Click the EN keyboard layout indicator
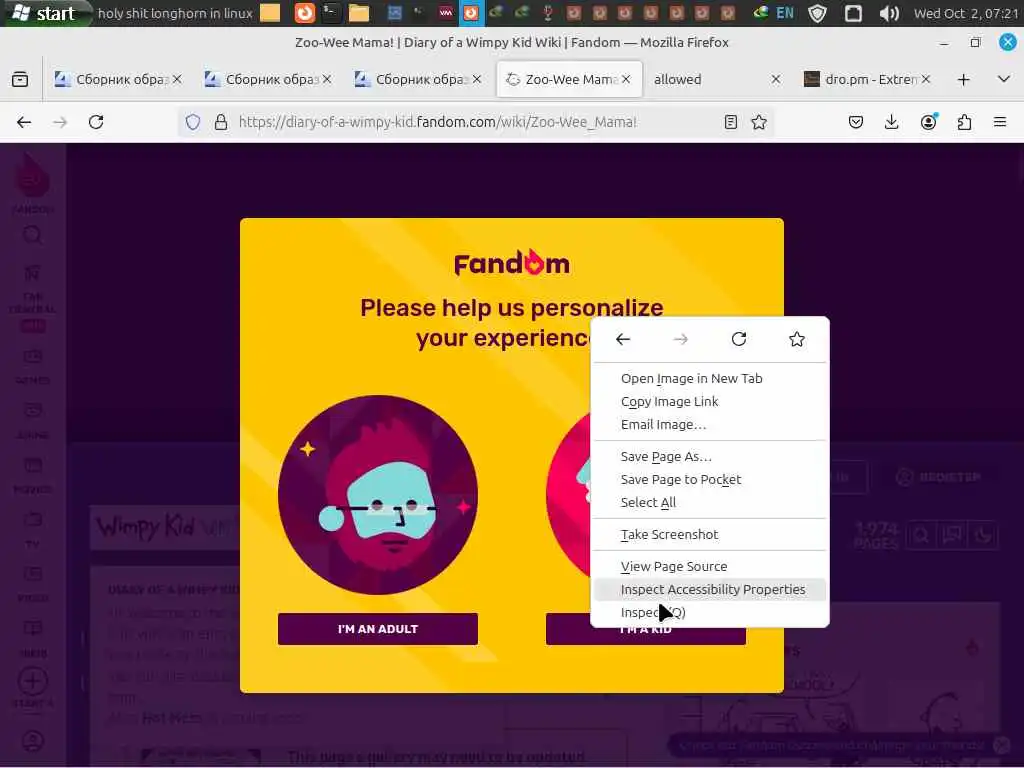This screenshot has width=1024, height=768. pyautogui.click(x=785, y=13)
